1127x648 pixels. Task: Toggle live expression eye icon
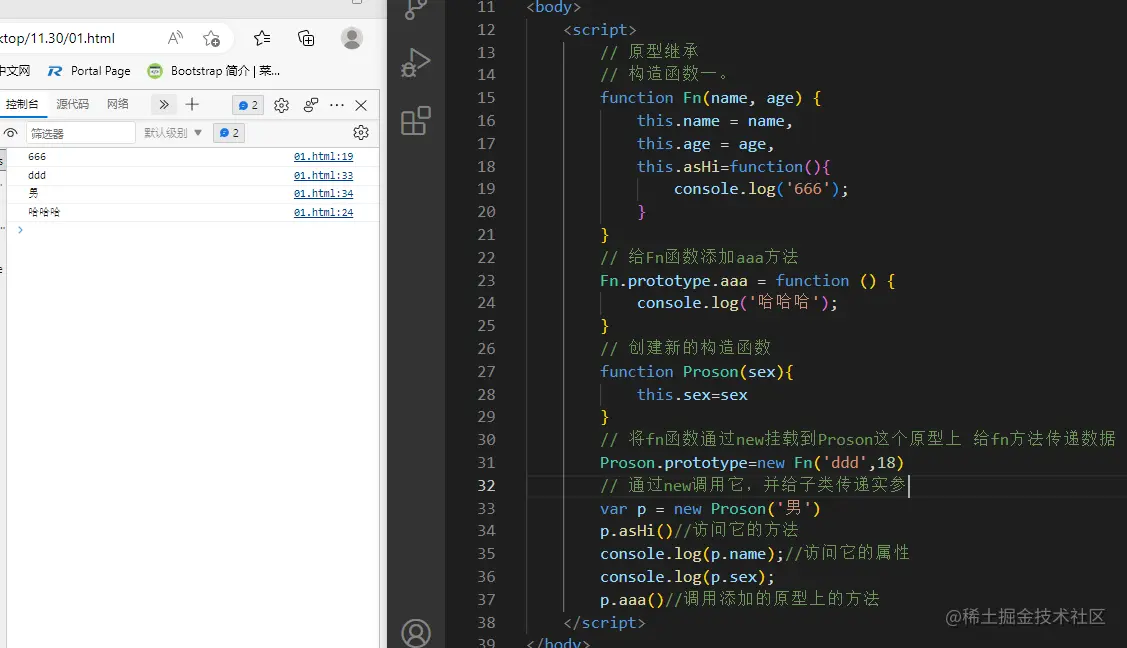[x=11, y=133]
